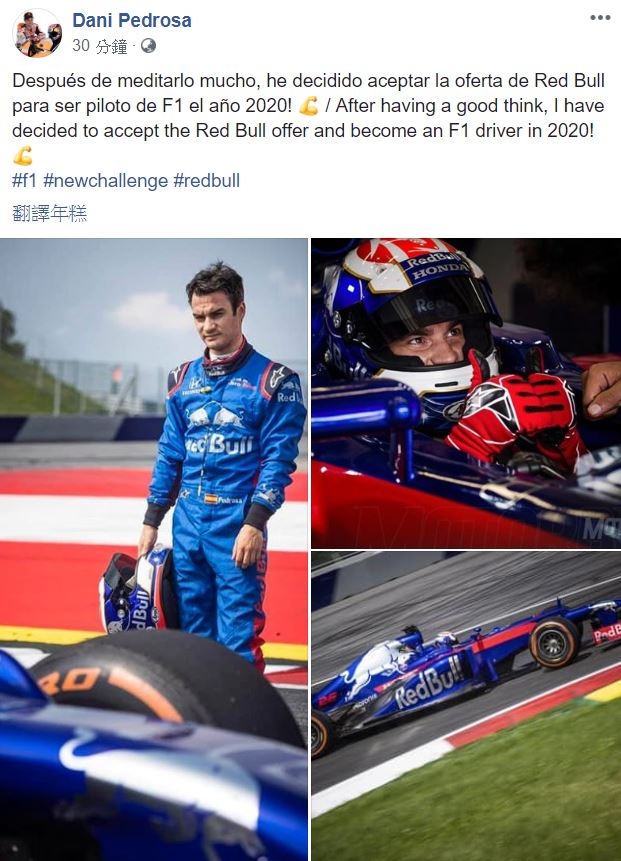The image size is (621, 861).
Task: Click the second flexed biceps emoji on its own line
Action: click(23, 156)
